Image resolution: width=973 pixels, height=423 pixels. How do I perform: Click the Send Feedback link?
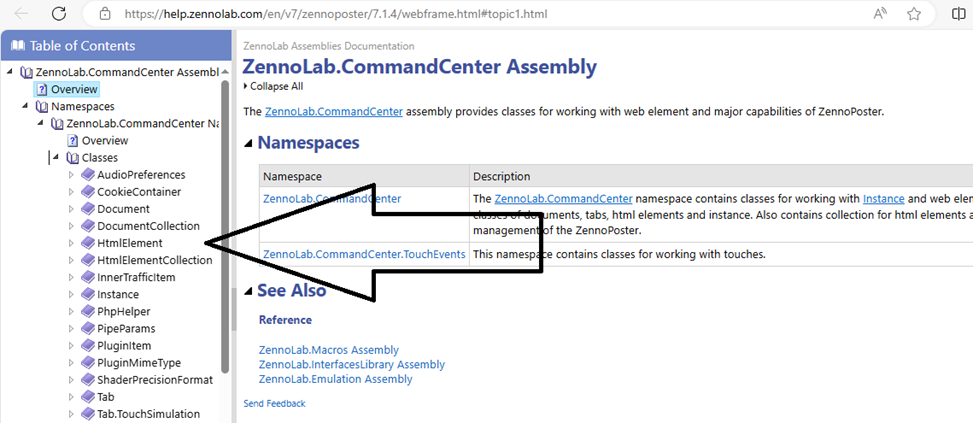(x=274, y=403)
